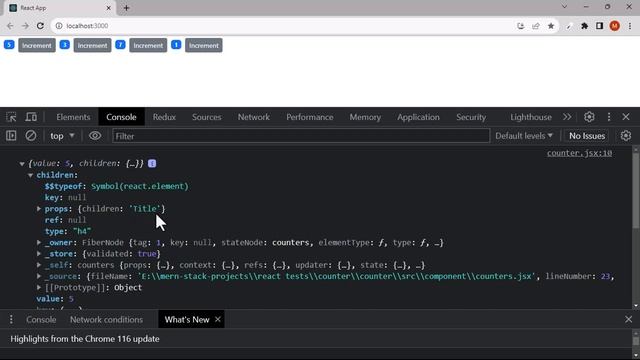Open the Redux tab

point(164,117)
